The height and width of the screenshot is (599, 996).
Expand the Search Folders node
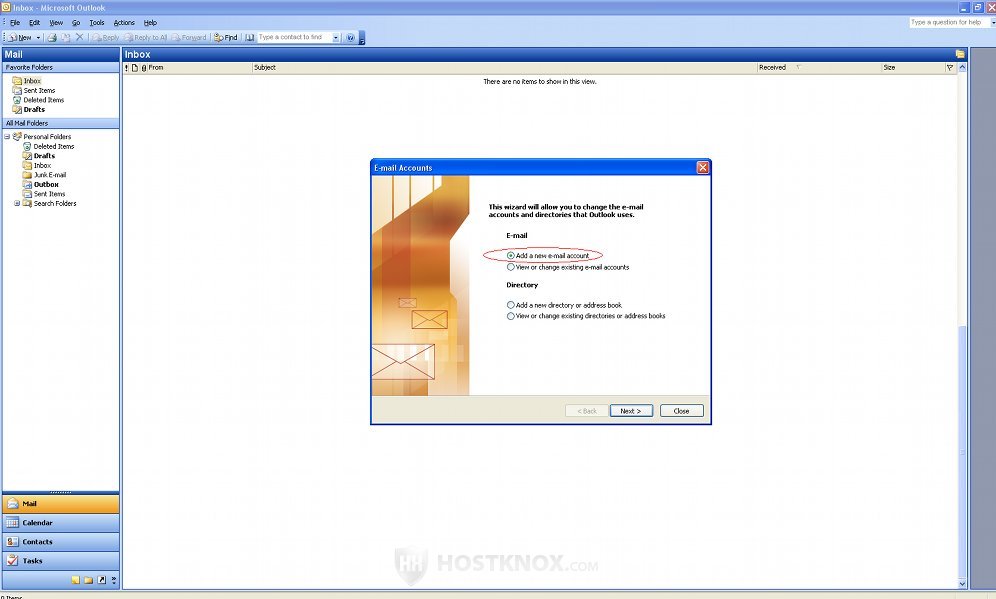17,203
